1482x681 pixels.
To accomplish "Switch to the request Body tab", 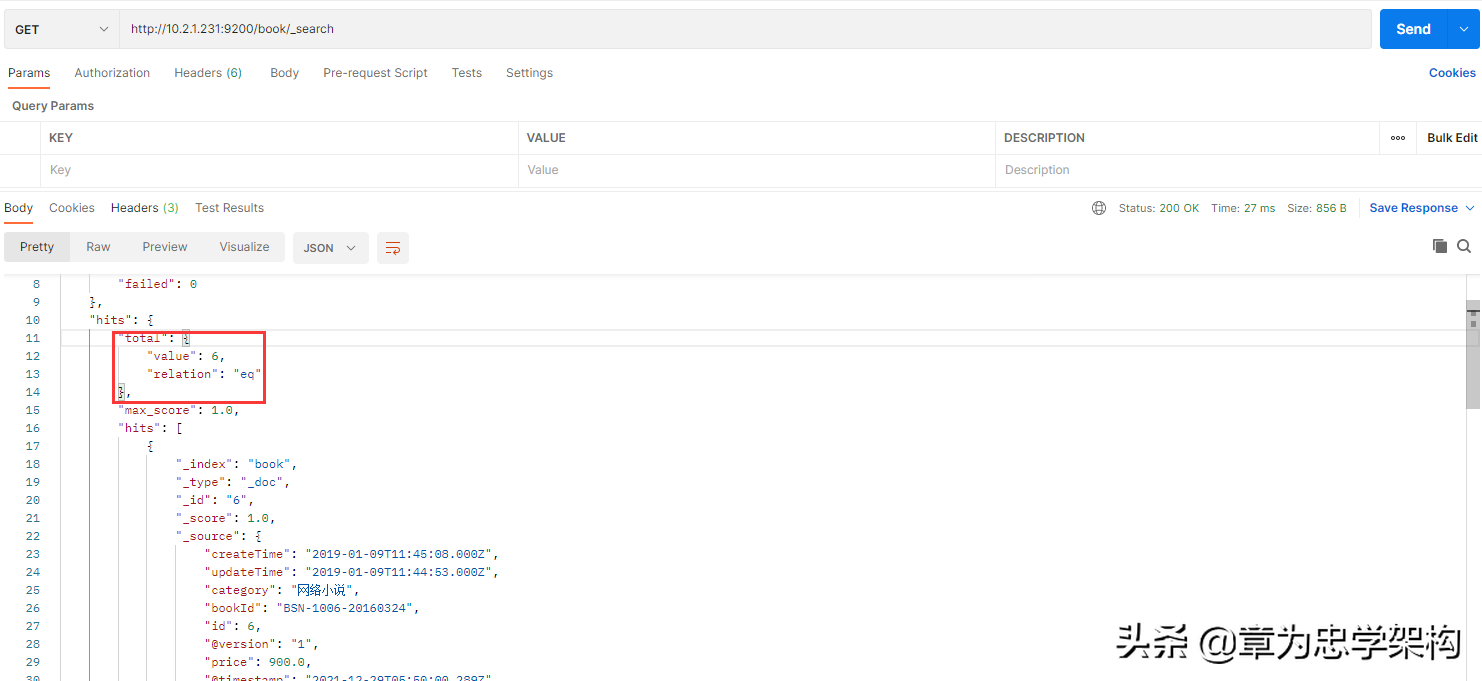I will pos(285,73).
